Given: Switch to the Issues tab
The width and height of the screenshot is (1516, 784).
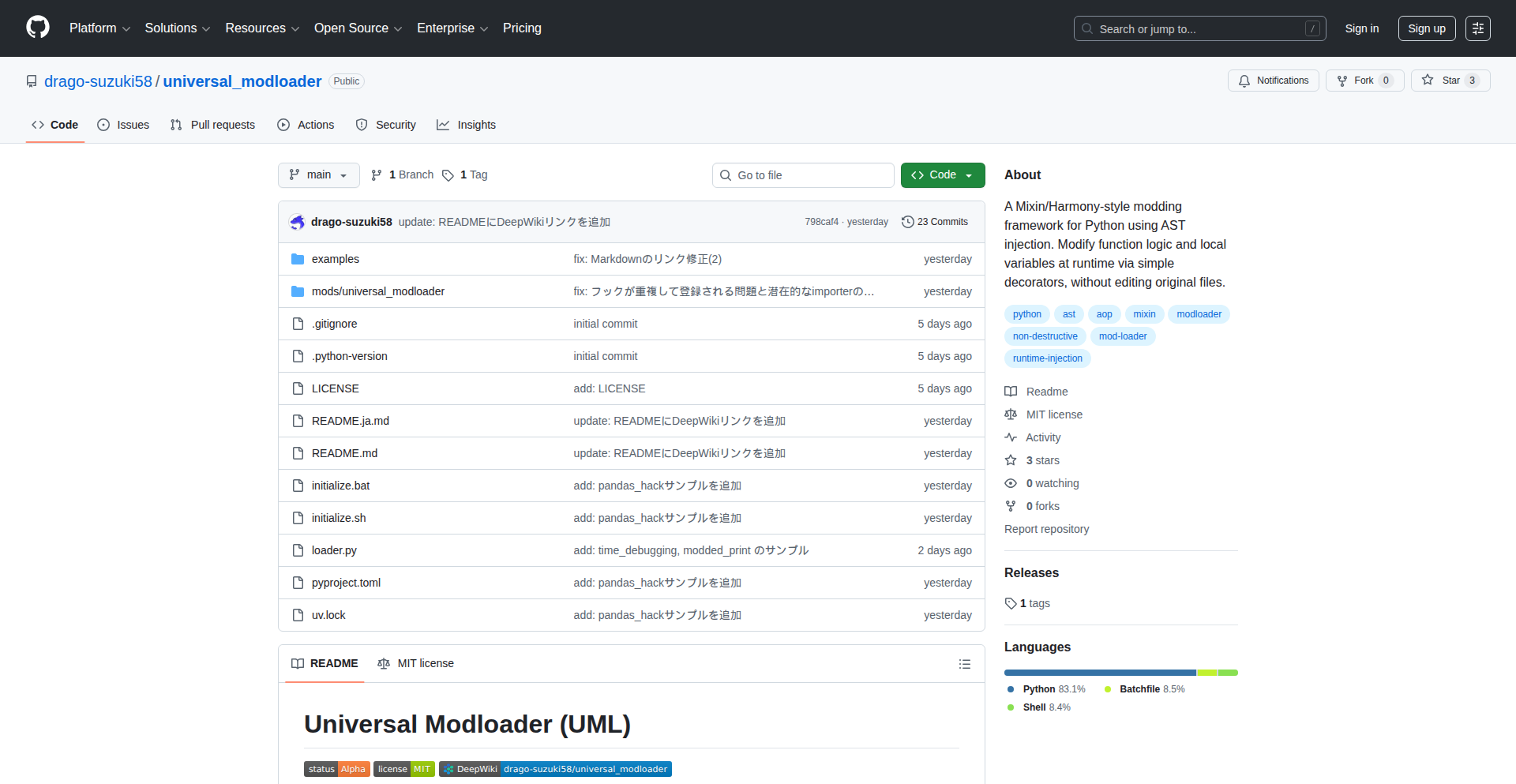Looking at the screenshot, I should click(123, 125).
